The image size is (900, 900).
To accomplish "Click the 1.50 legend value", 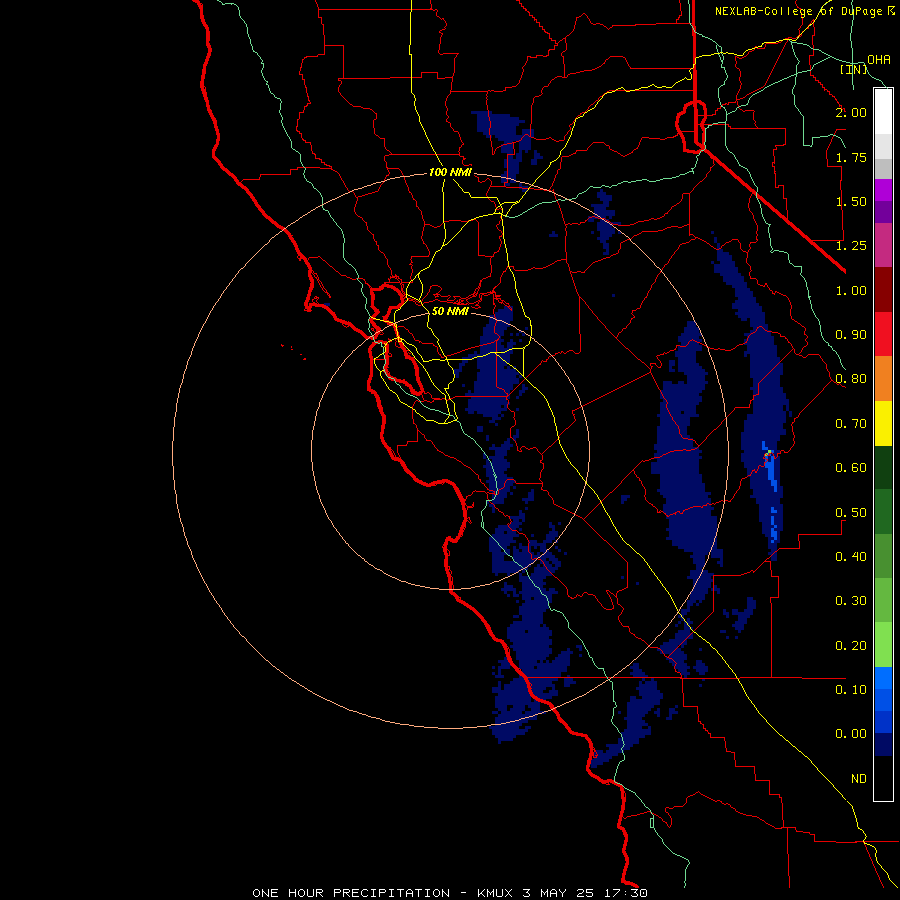I will pos(851,201).
